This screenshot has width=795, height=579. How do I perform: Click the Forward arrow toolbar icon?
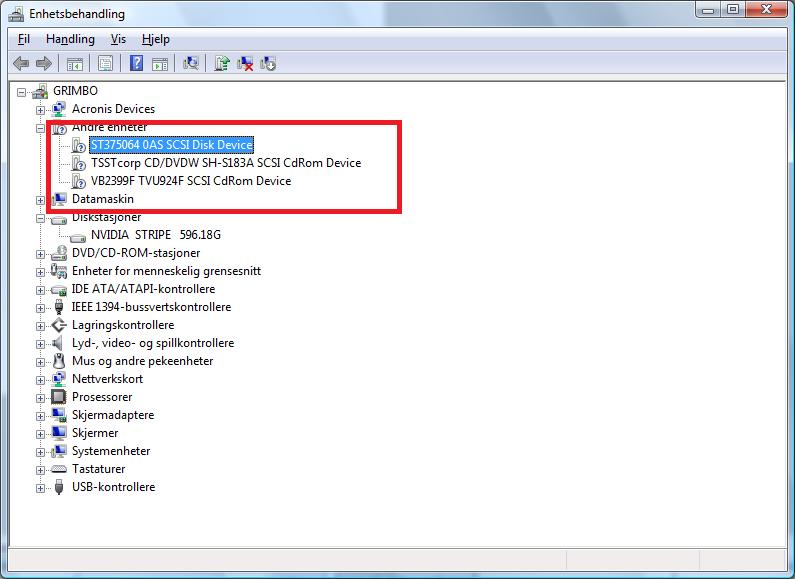point(44,63)
